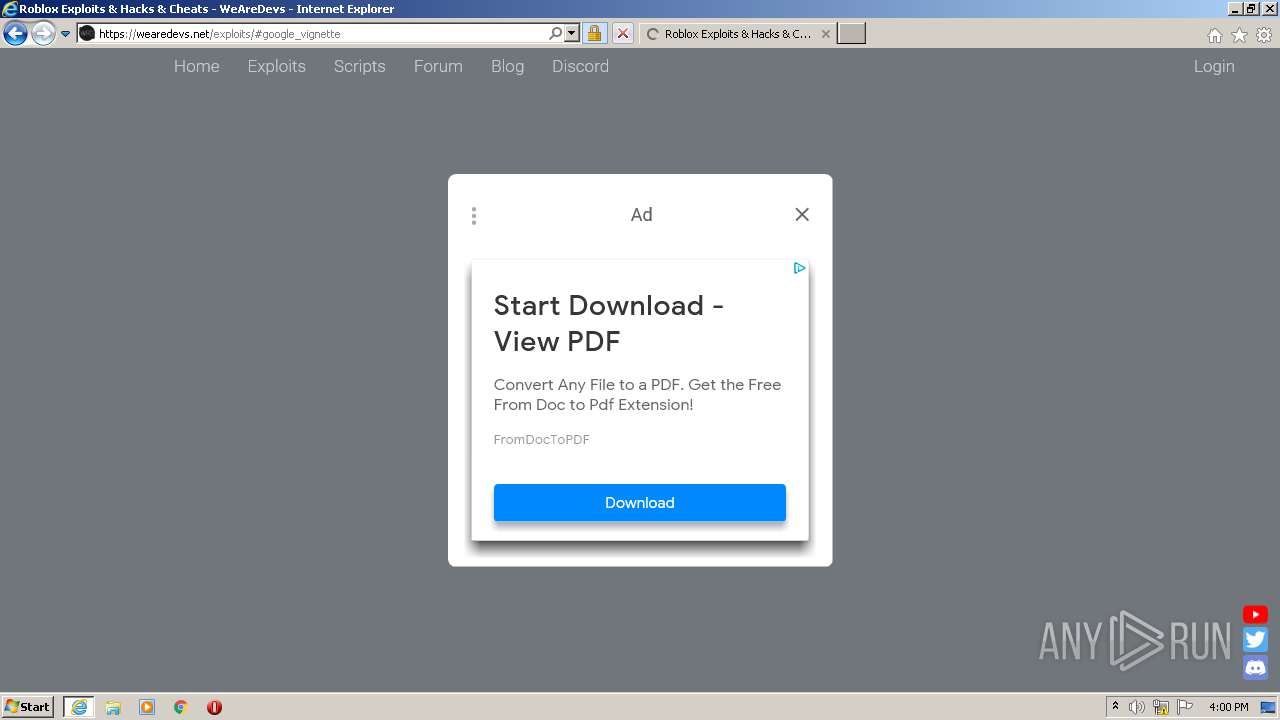
Task: Select the Roblox Exploits browser tab
Action: [x=737, y=34]
